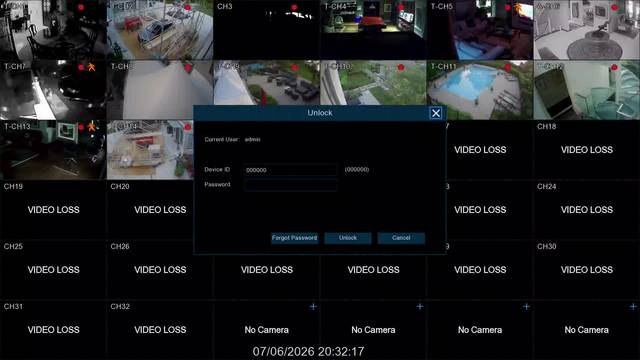Click the red record dot on T-CH11

point(508,67)
